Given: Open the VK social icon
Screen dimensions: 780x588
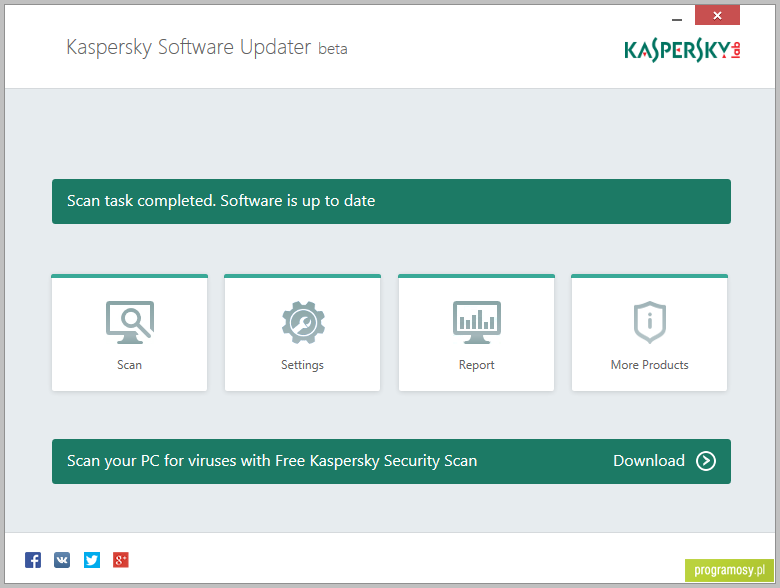Looking at the screenshot, I should (x=62, y=560).
